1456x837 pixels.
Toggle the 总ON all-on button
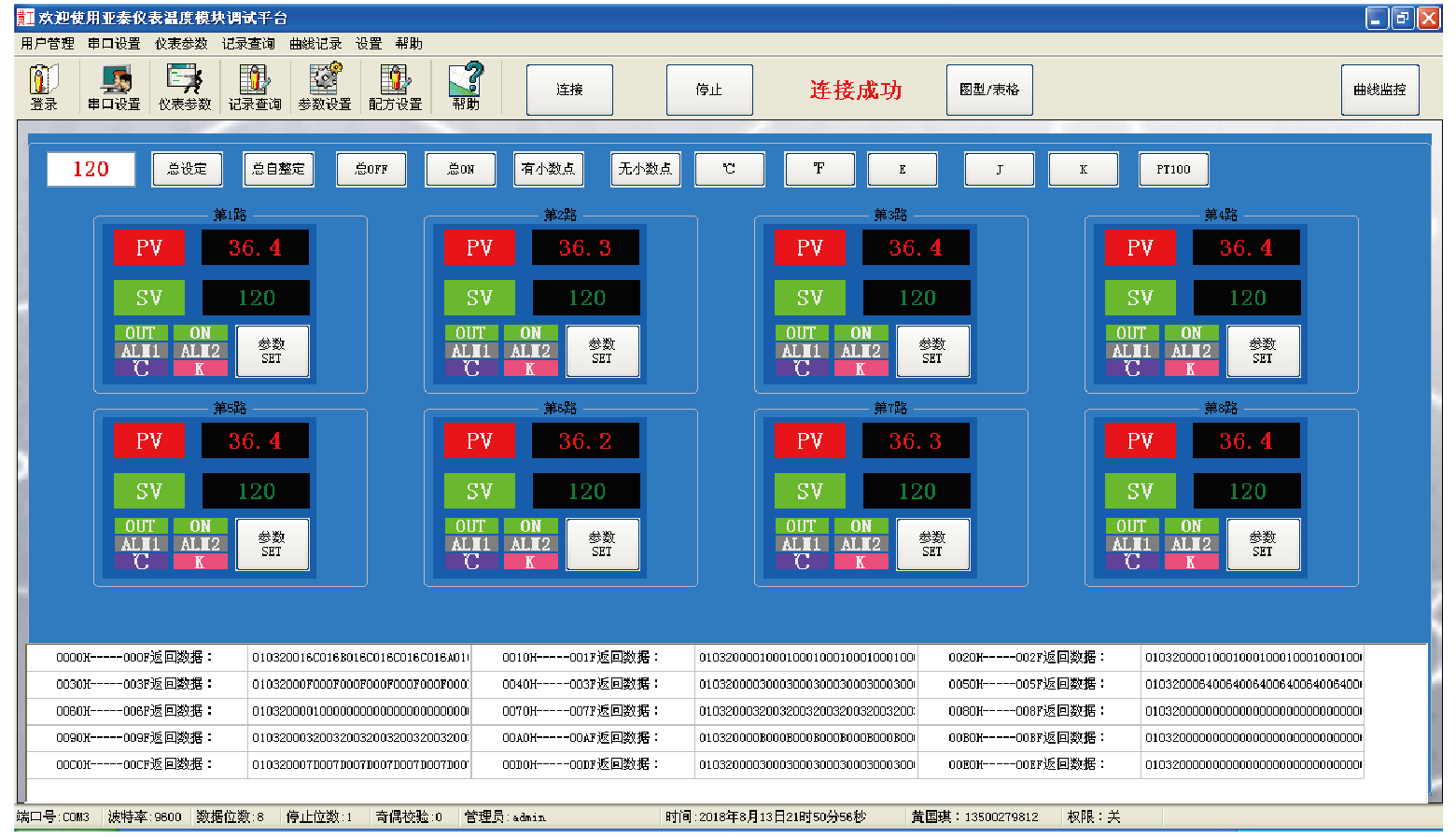(x=460, y=169)
